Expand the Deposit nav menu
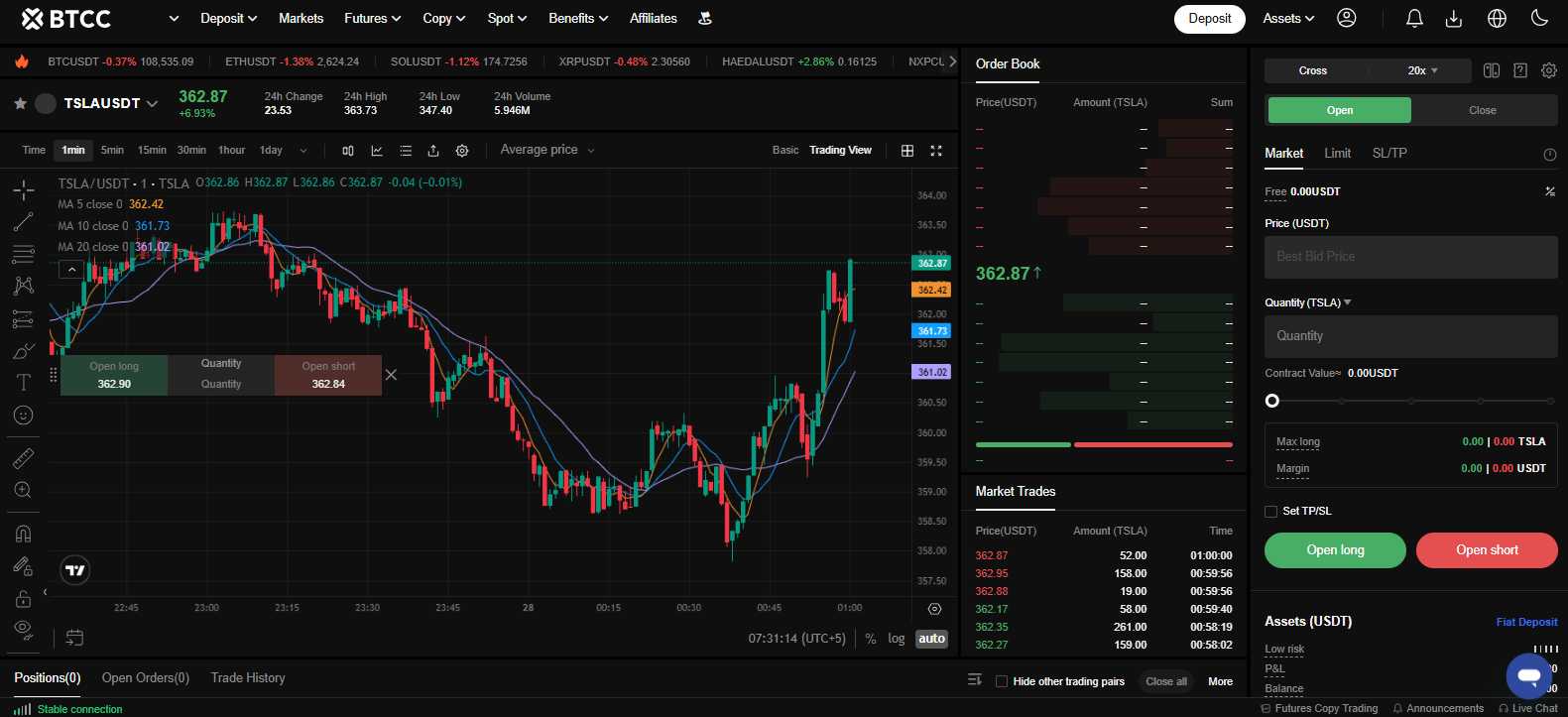Viewport: 1568px width, 717px height. click(228, 18)
